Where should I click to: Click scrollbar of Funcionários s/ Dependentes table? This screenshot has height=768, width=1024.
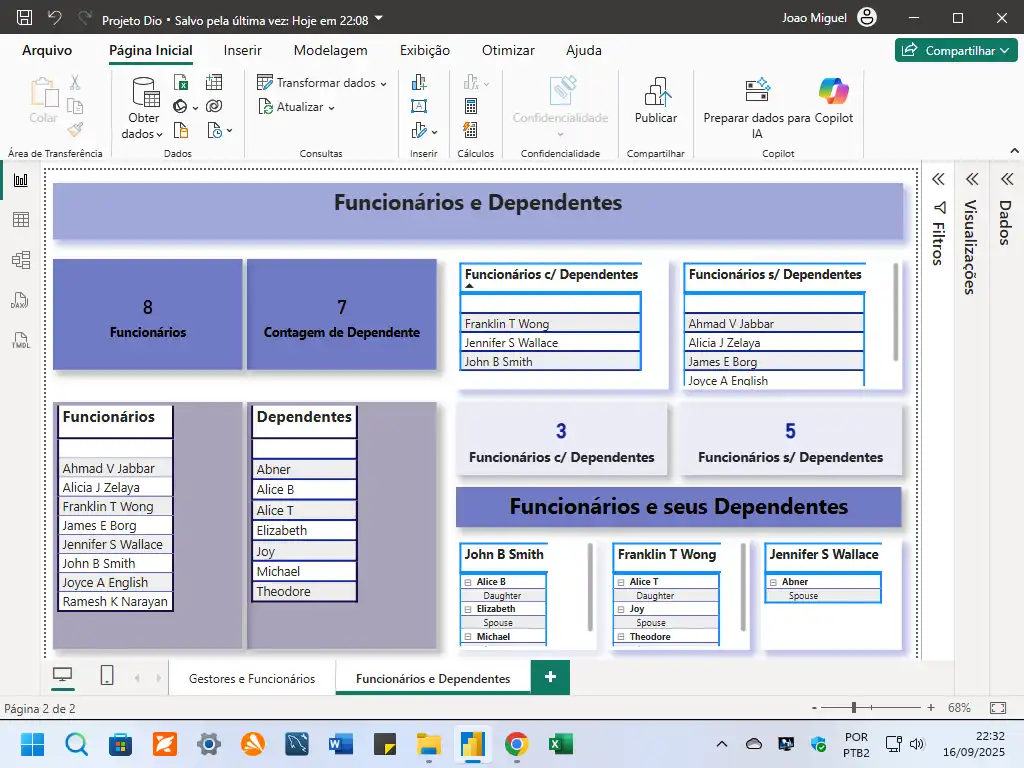pos(895,312)
